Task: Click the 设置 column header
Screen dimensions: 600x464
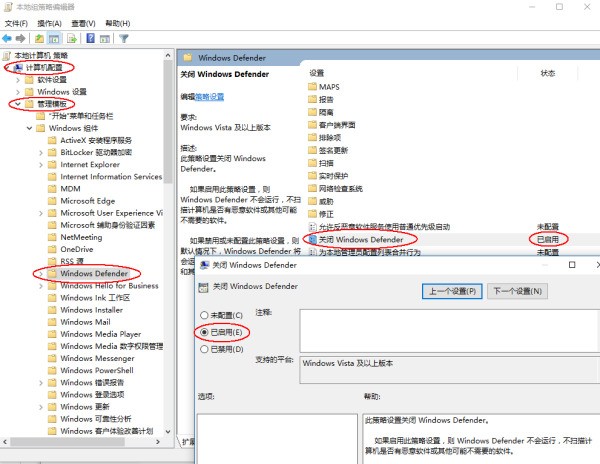Action: click(x=317, y=73)
